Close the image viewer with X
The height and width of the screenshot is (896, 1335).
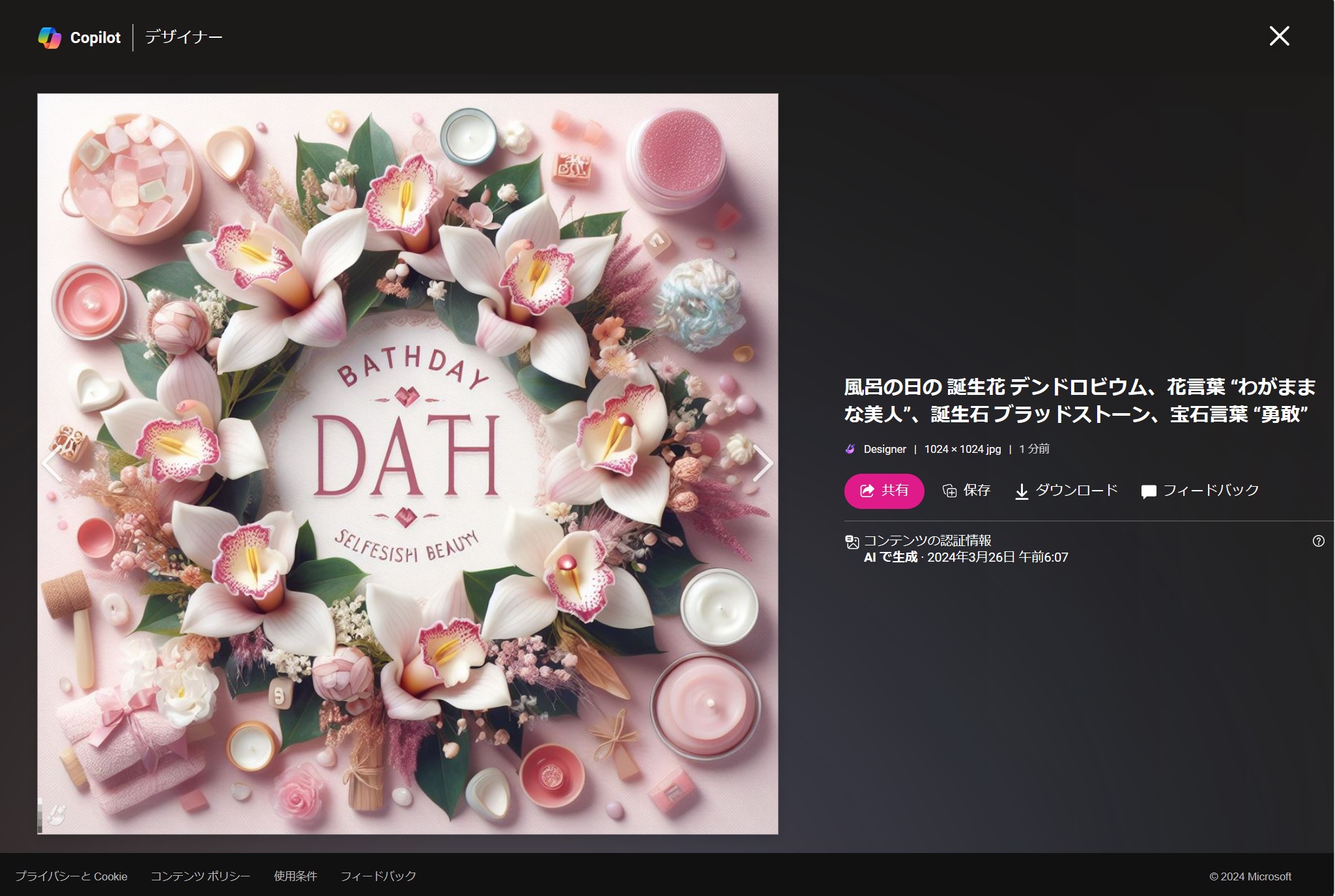[1279, 36]
